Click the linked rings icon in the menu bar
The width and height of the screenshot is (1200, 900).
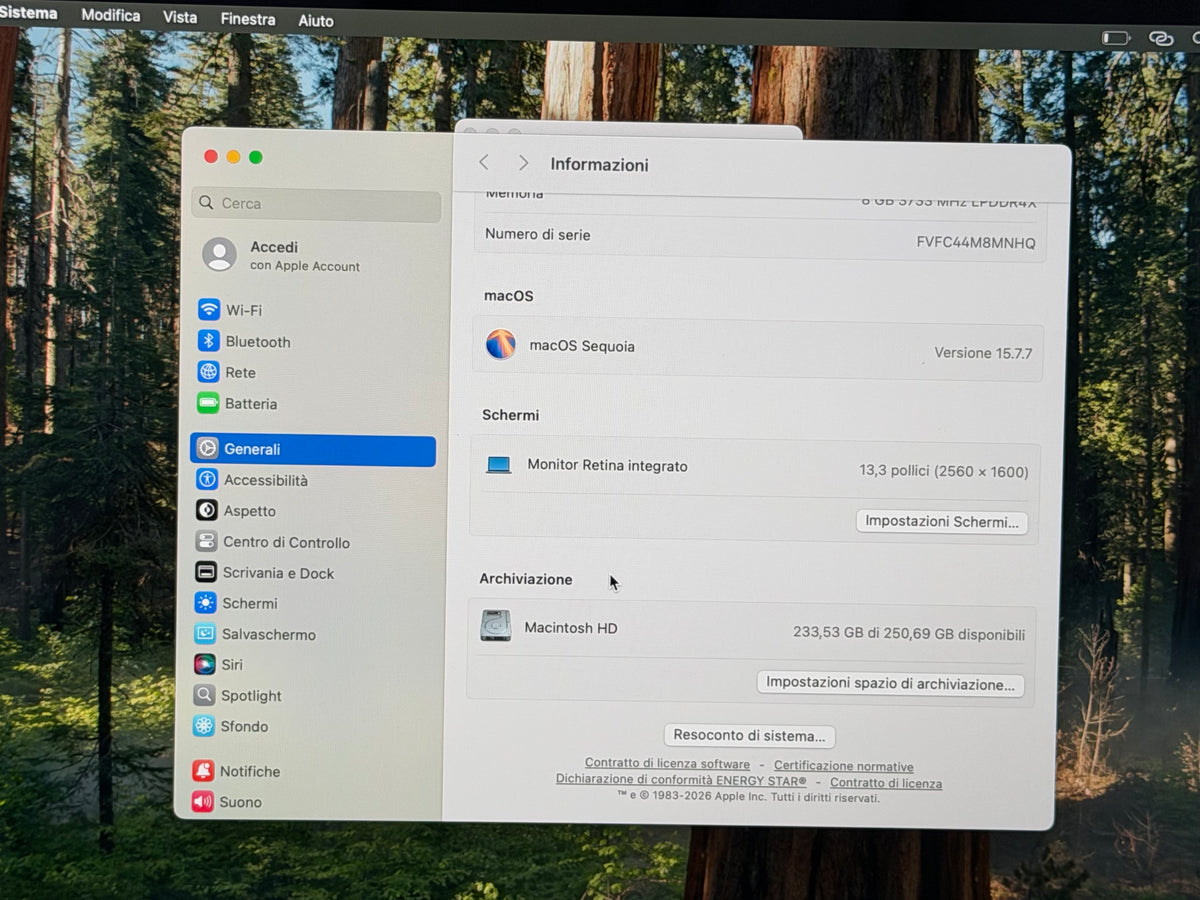pos(1161,38)
